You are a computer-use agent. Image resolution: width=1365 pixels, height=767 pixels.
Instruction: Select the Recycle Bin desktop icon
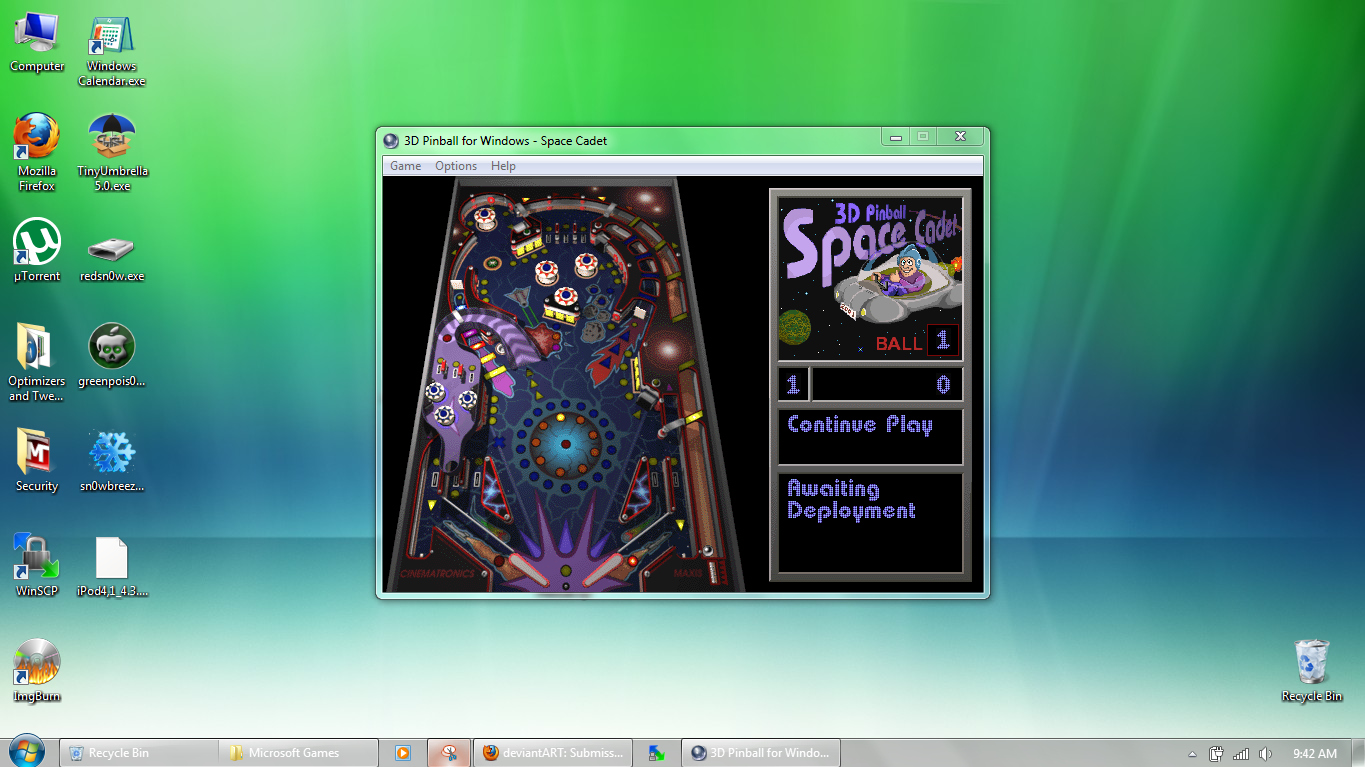point(1311,670)
